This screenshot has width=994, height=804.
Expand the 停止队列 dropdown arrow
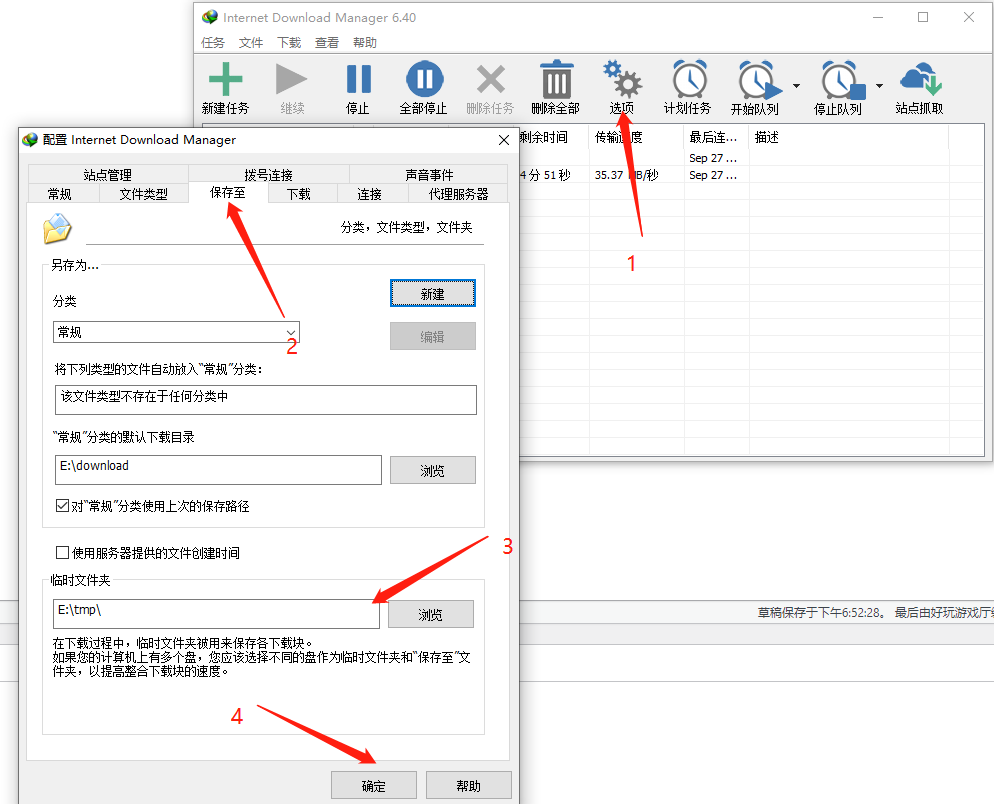[879, 86]
